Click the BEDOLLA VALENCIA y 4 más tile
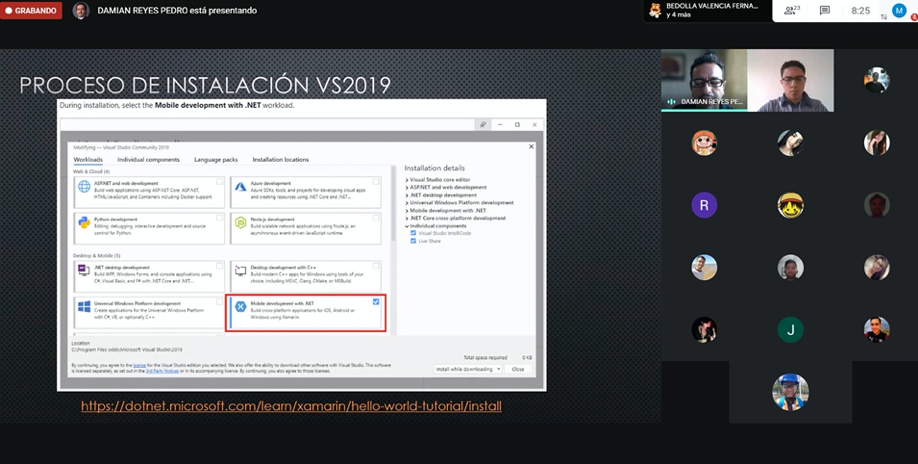Screen dimensions: 918x464 [707, 11]
